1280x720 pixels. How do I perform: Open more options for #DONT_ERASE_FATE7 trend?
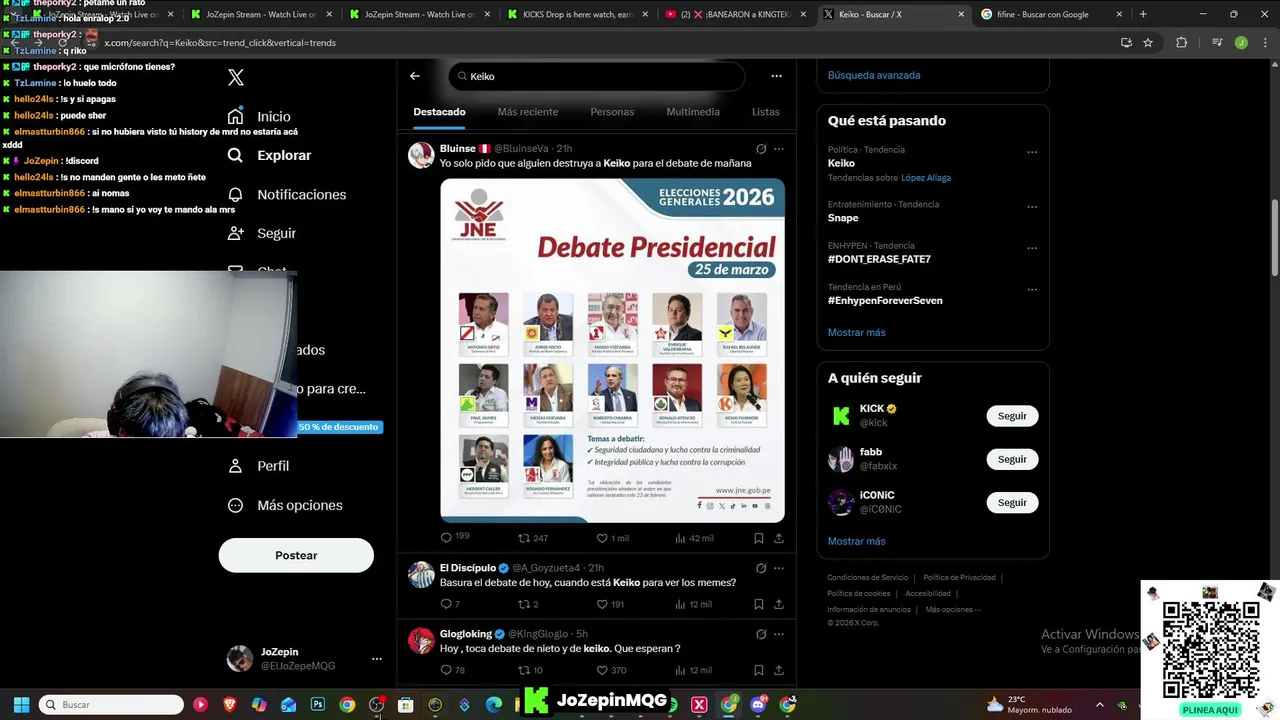(1032, 248)
